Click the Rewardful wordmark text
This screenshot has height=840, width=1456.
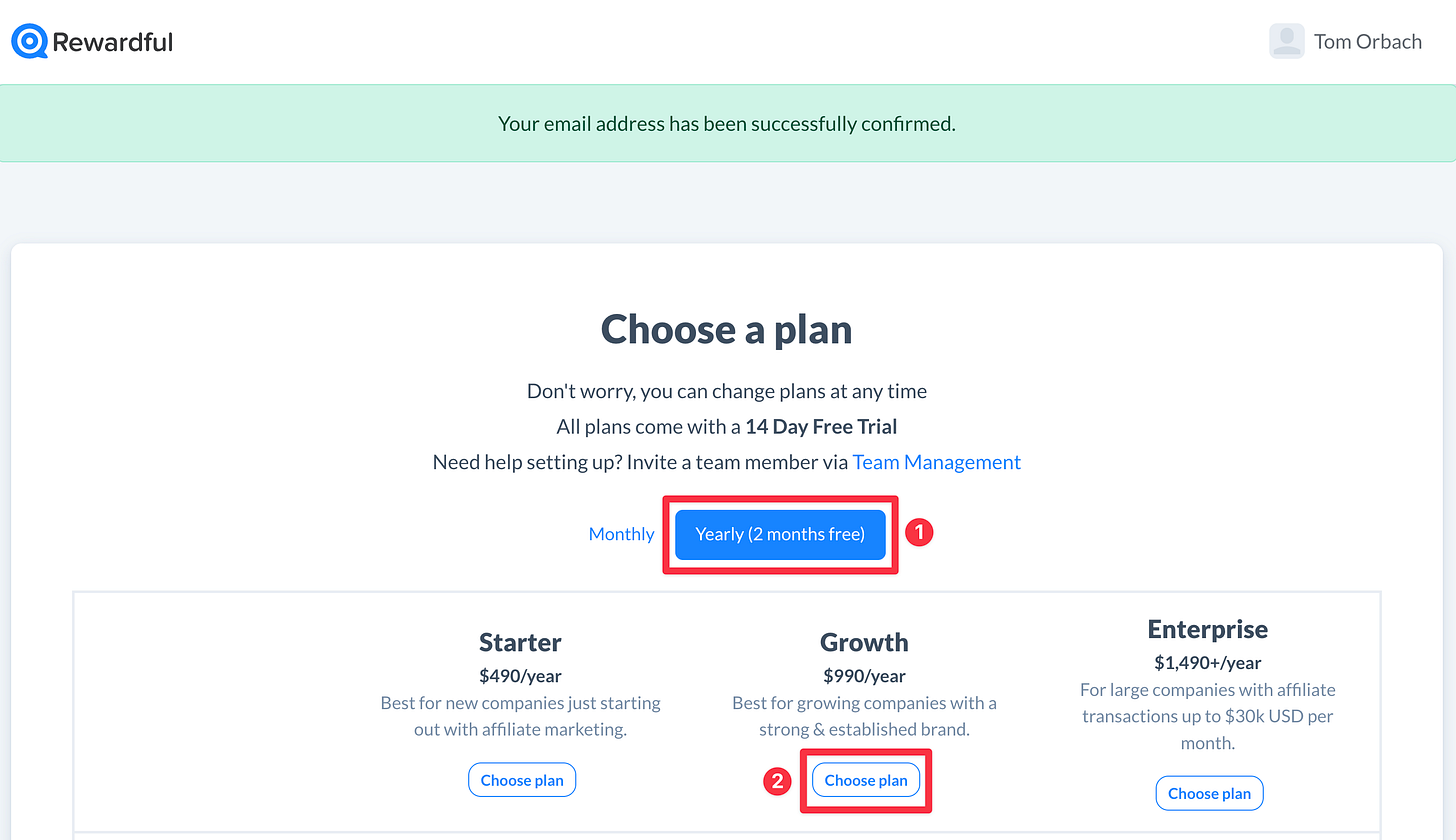coord(113,42)
